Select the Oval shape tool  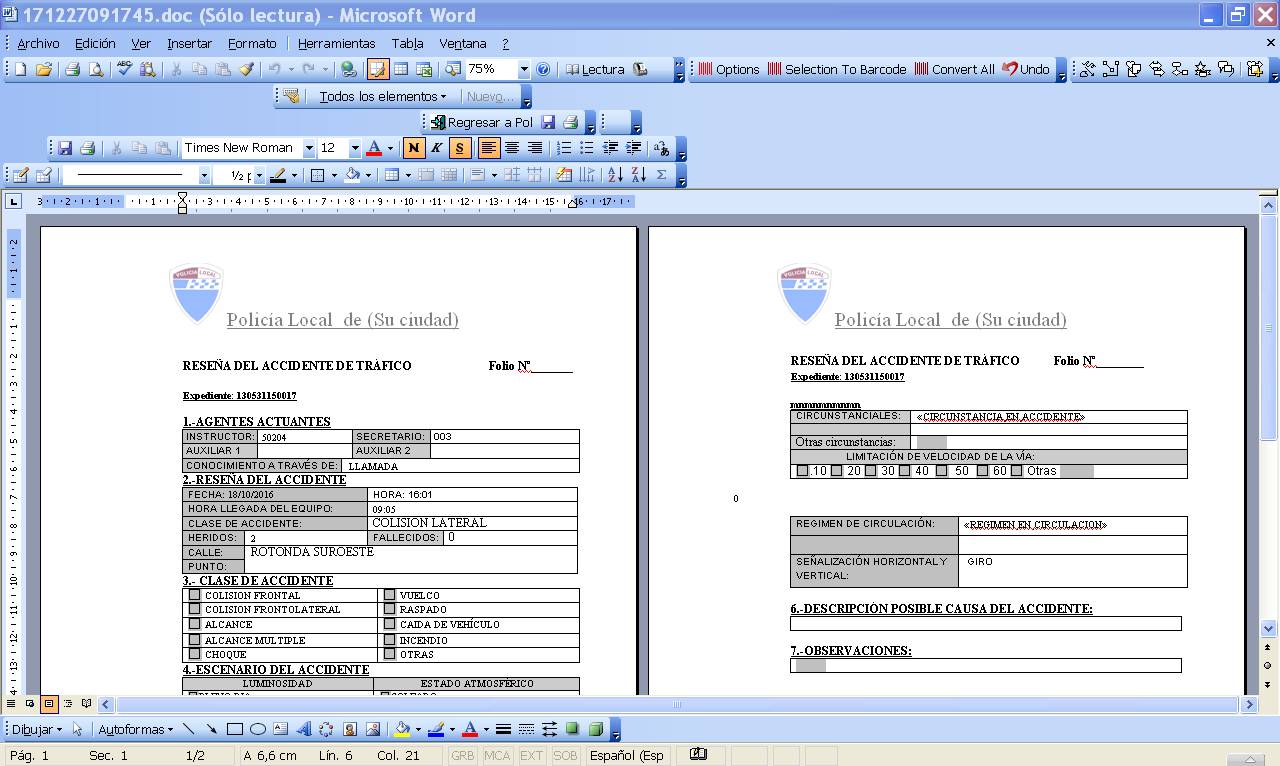tap(257, 729)
